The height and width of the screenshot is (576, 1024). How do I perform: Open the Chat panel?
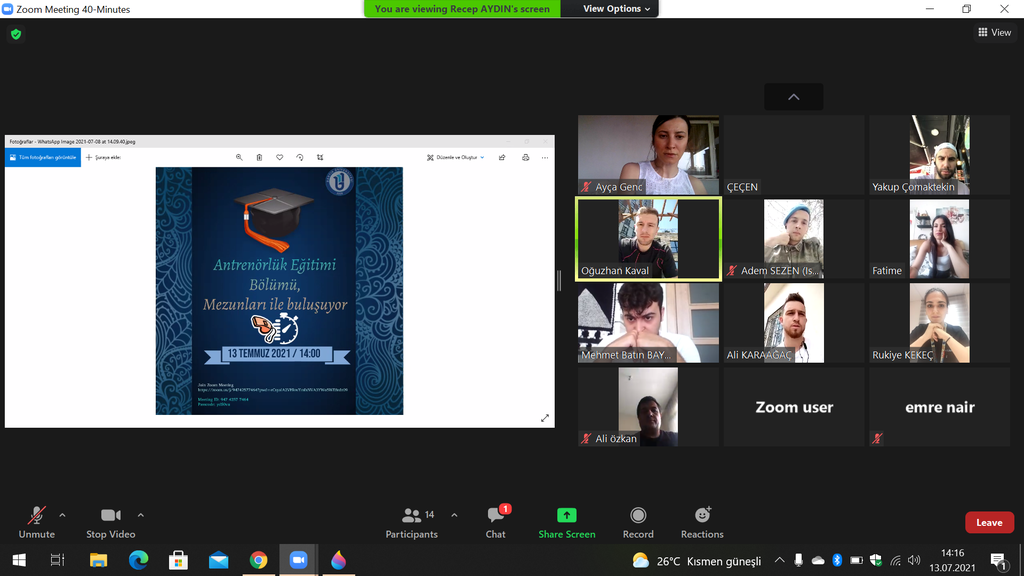click(495, 522)
